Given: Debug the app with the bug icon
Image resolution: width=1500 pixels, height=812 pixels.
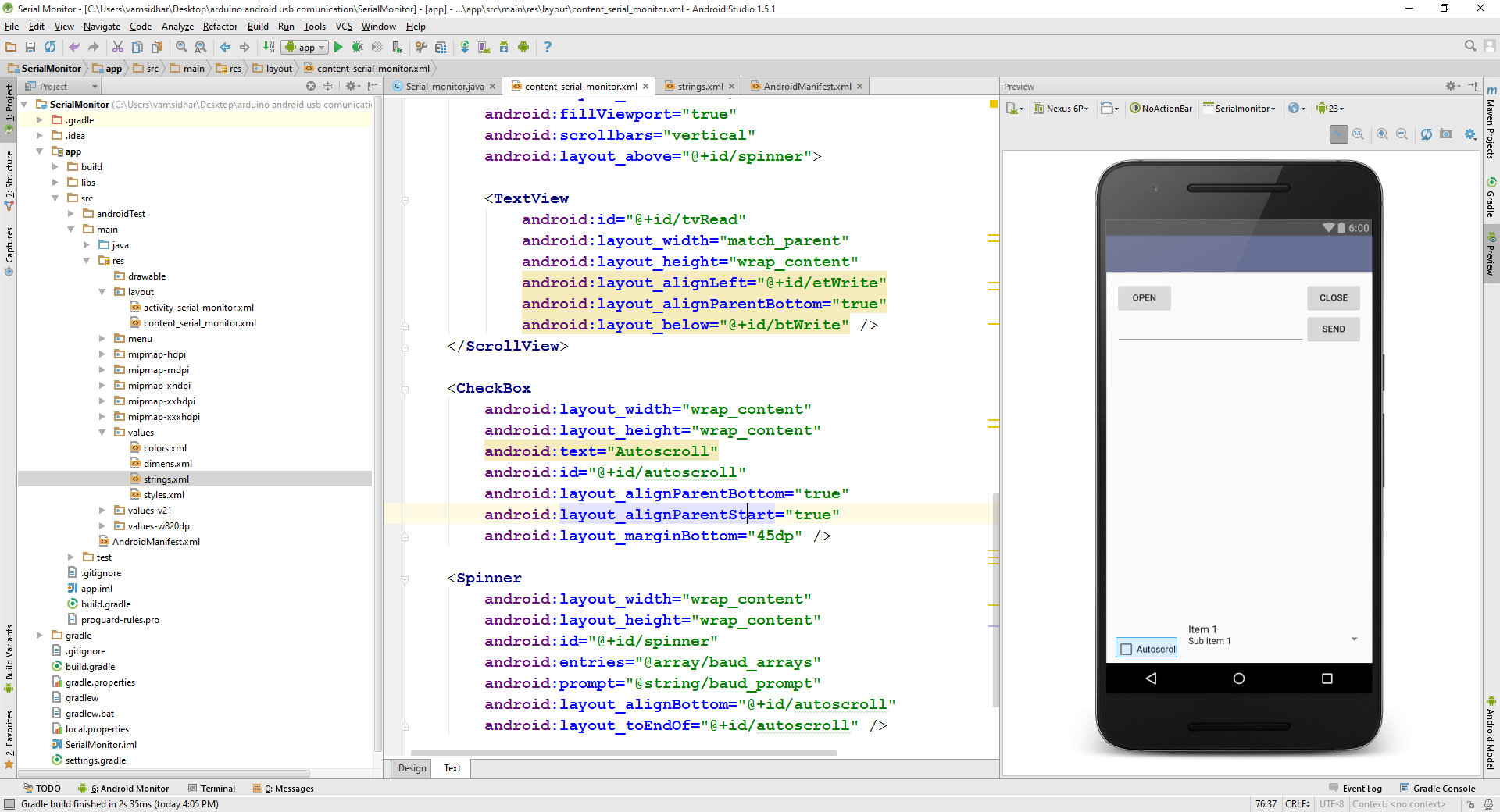Looking at the screenshot, I should tap(357, 47).
